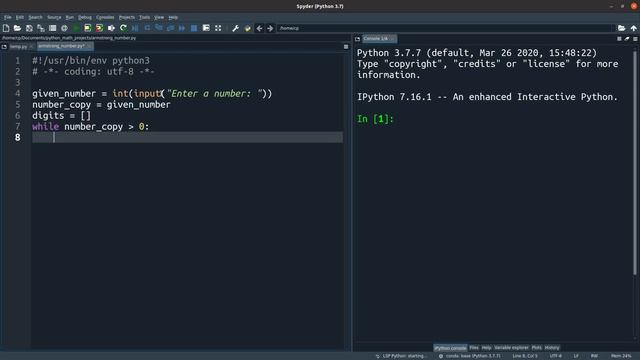Click the LSP Python status entry

pyautogui.click(x=401, y=356)
